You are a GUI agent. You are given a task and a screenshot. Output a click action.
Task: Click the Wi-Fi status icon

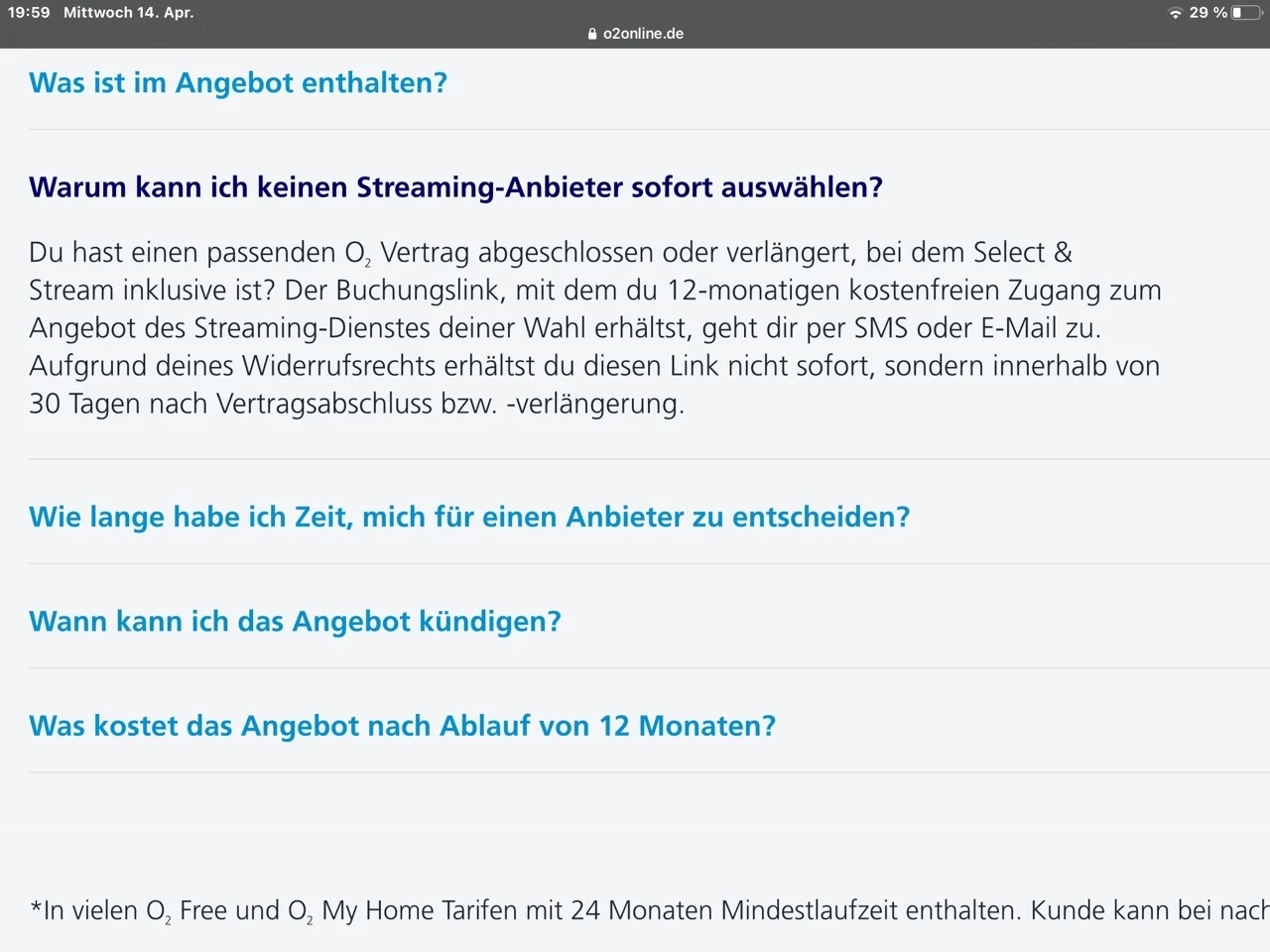coord(1175,13)
